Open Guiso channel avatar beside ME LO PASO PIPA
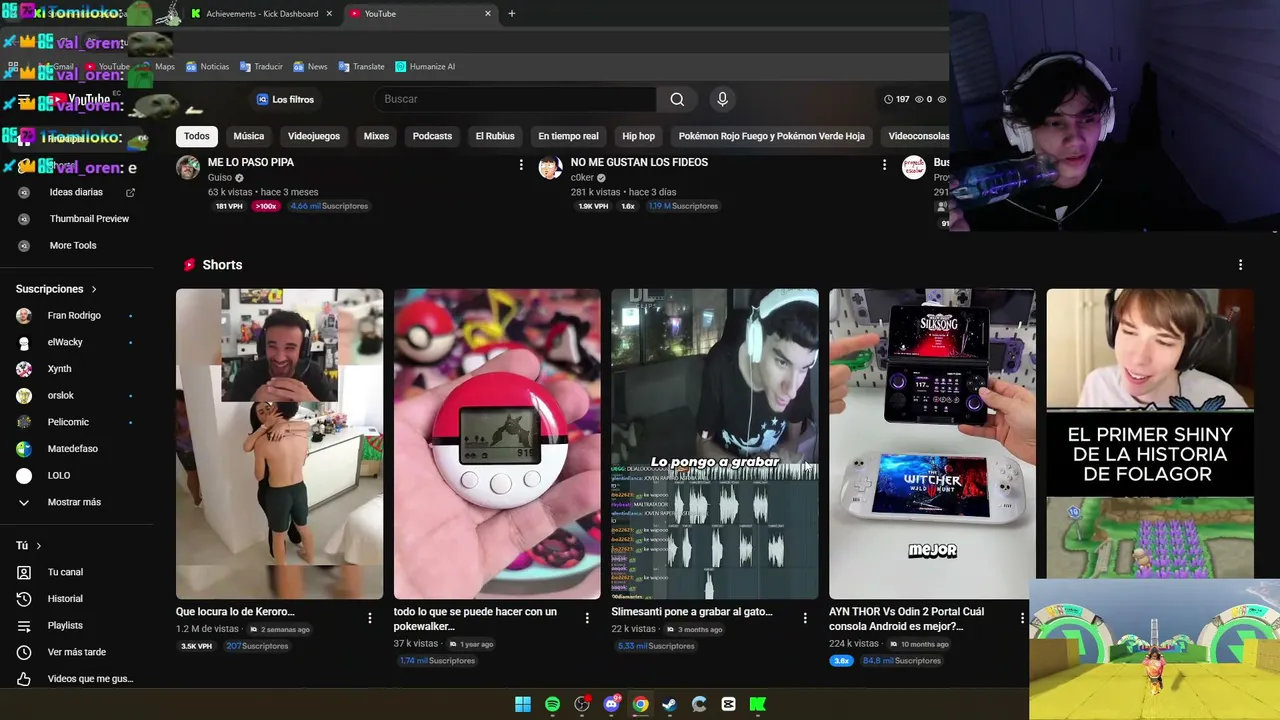The image size is (1280, 720). [188, 167]
